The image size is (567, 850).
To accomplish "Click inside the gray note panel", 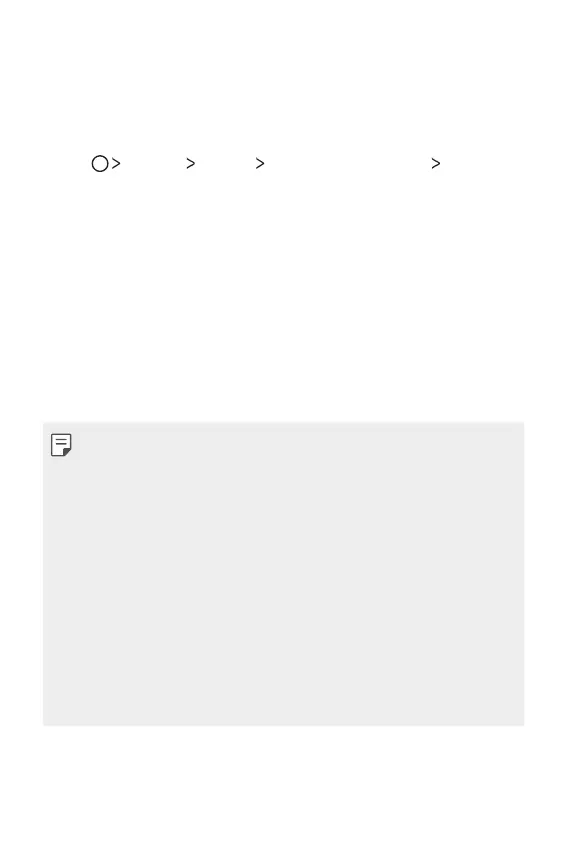I will pos(284,574).
